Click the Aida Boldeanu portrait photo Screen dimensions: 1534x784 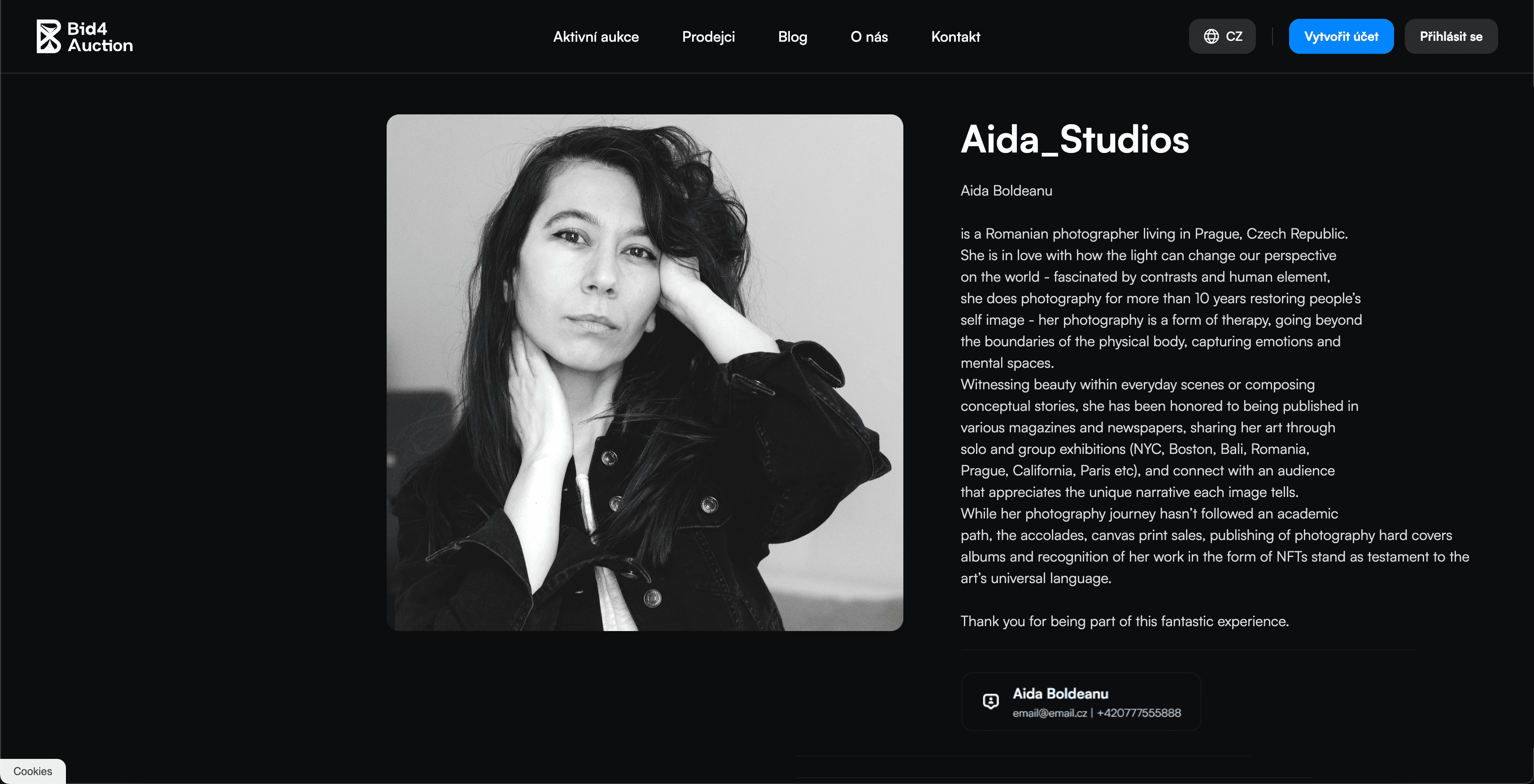pyautogui.click(x=645, y=373)
